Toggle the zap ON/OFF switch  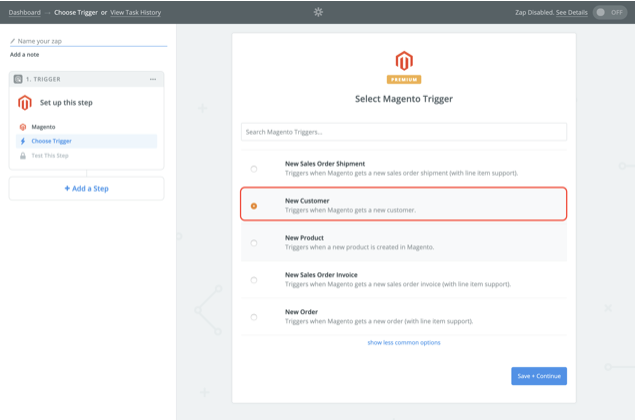(x=610, y=12)
